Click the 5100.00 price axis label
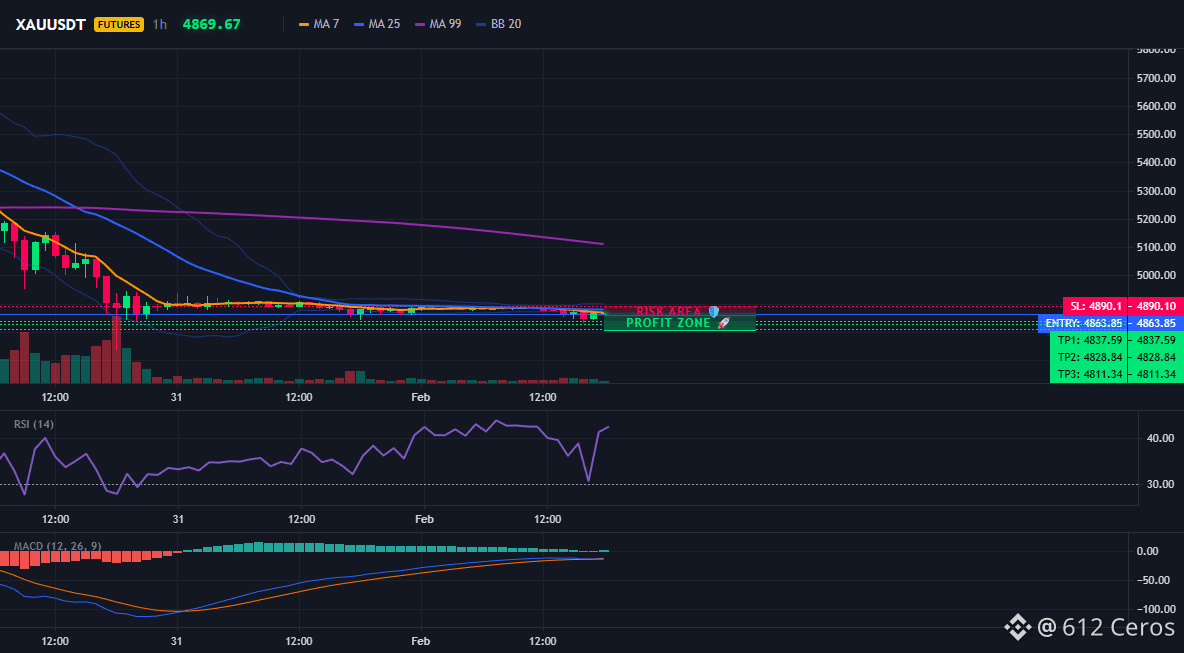 1156,247
